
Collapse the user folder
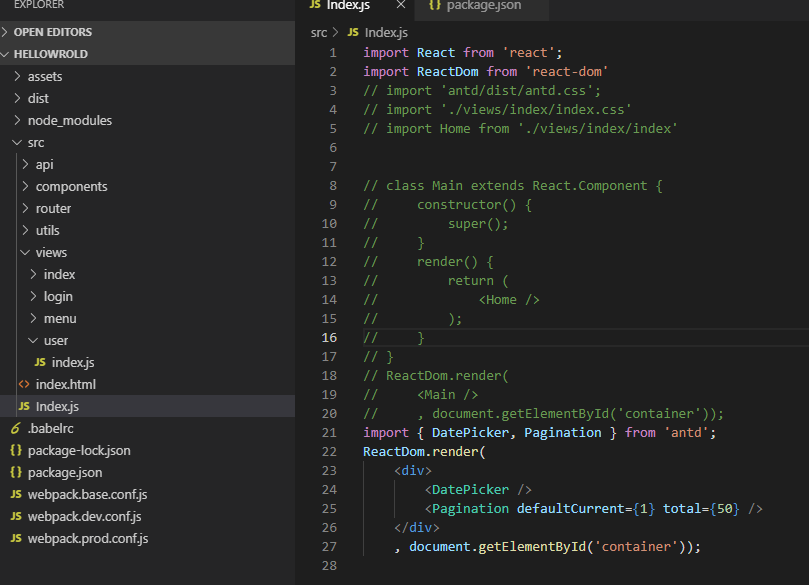coord(34,340)
